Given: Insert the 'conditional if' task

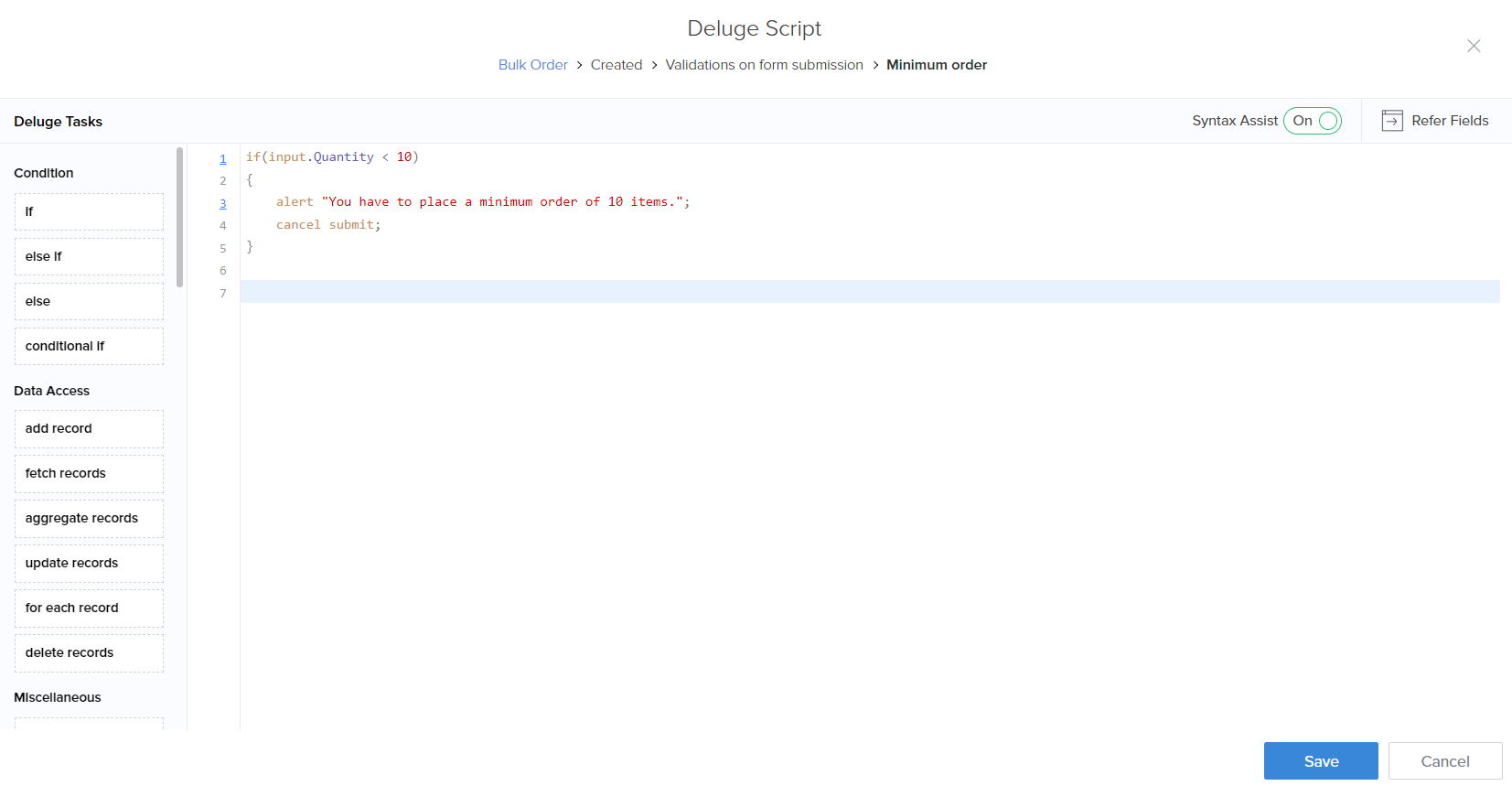Looking at the screenshot, I should pyautogui.click(x=89, y=346).
